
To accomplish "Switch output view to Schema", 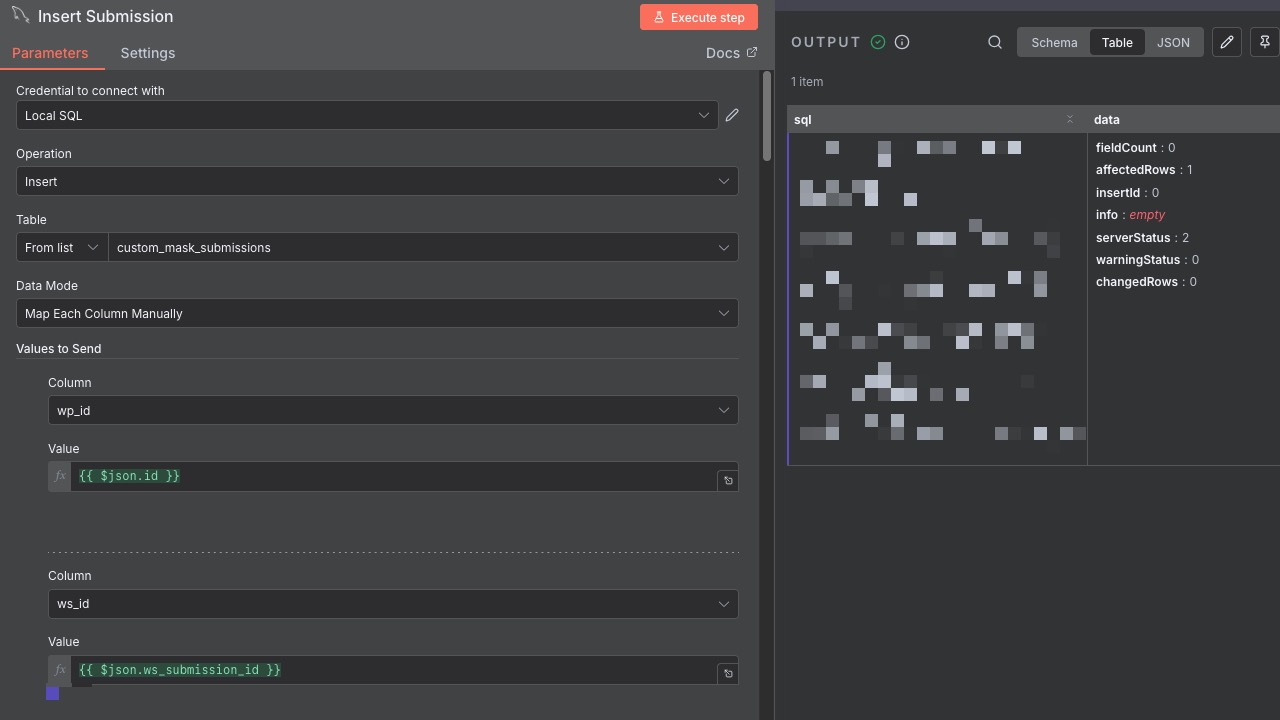I will coord(1054,42).
